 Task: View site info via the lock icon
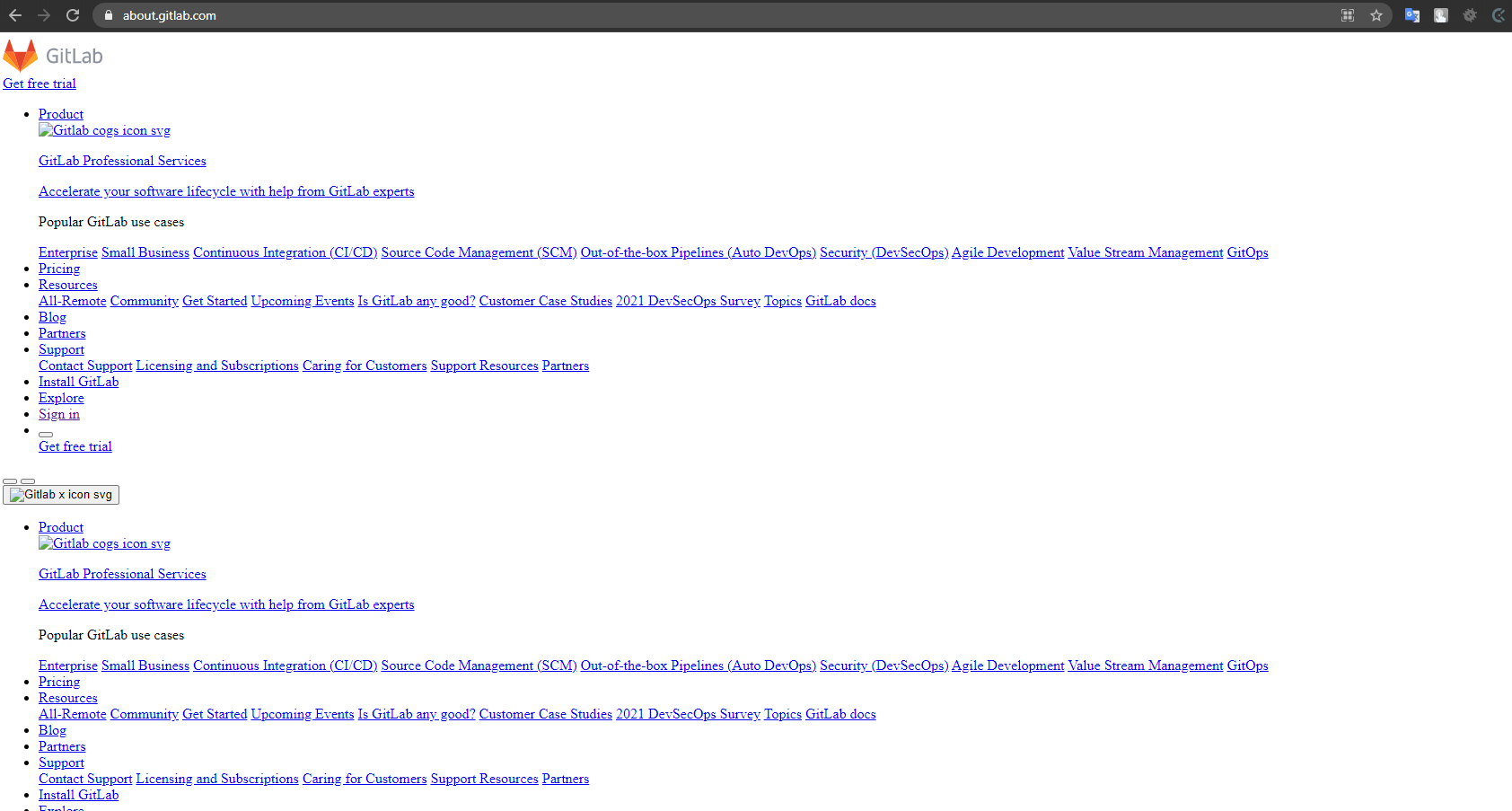click(x=109, y=15)
